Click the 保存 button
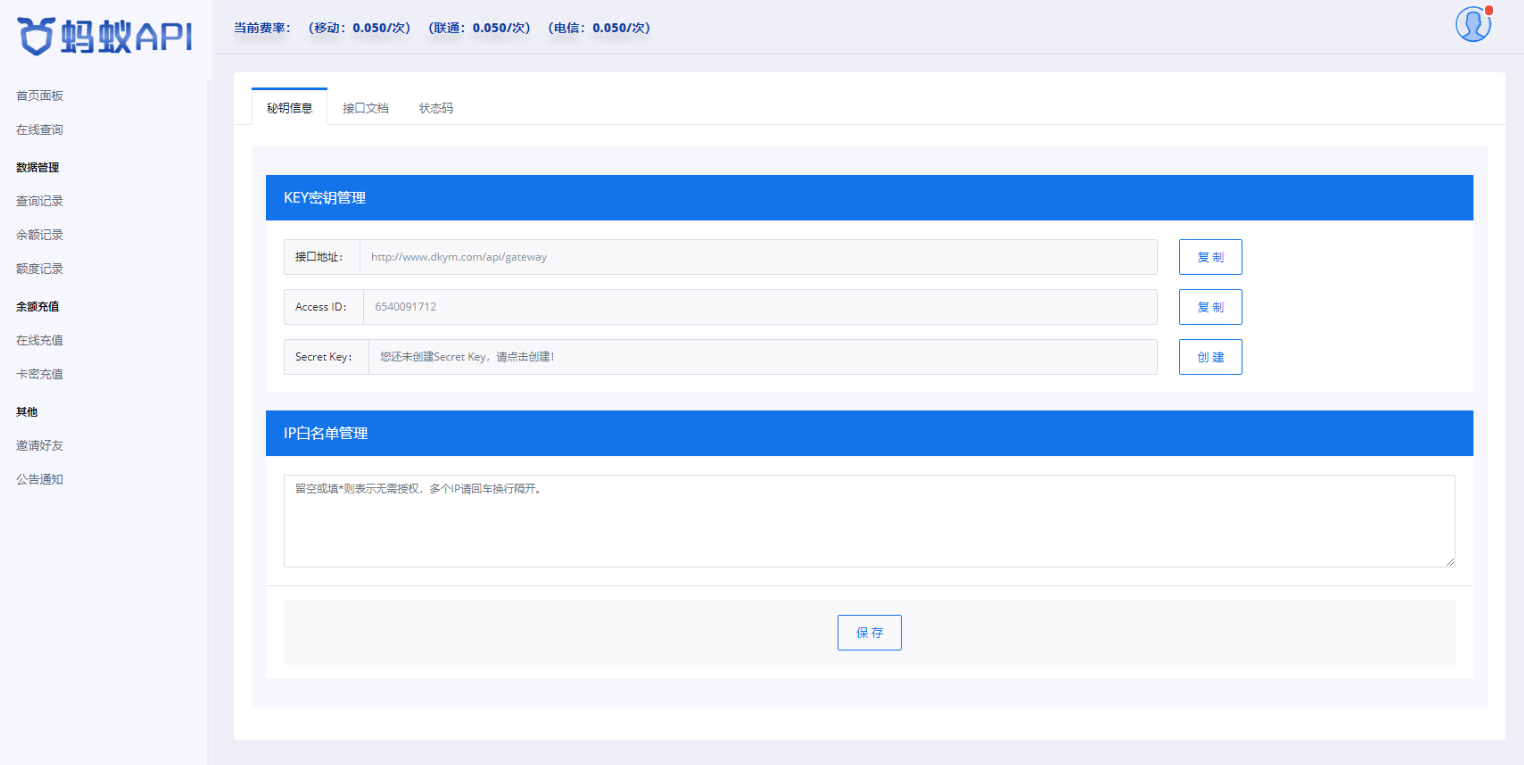Image resolution: width=1524 pixels, height=765 pixels. [x=869, y=633]
